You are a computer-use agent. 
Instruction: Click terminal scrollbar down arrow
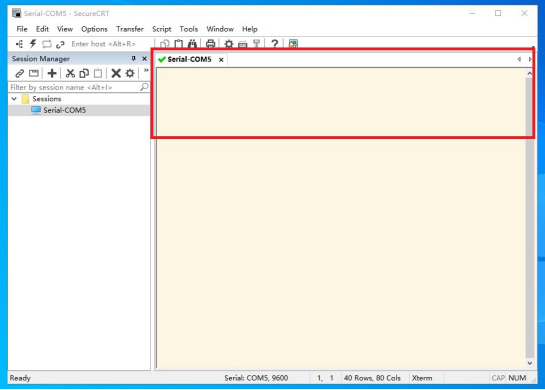(x=529, y=363)
